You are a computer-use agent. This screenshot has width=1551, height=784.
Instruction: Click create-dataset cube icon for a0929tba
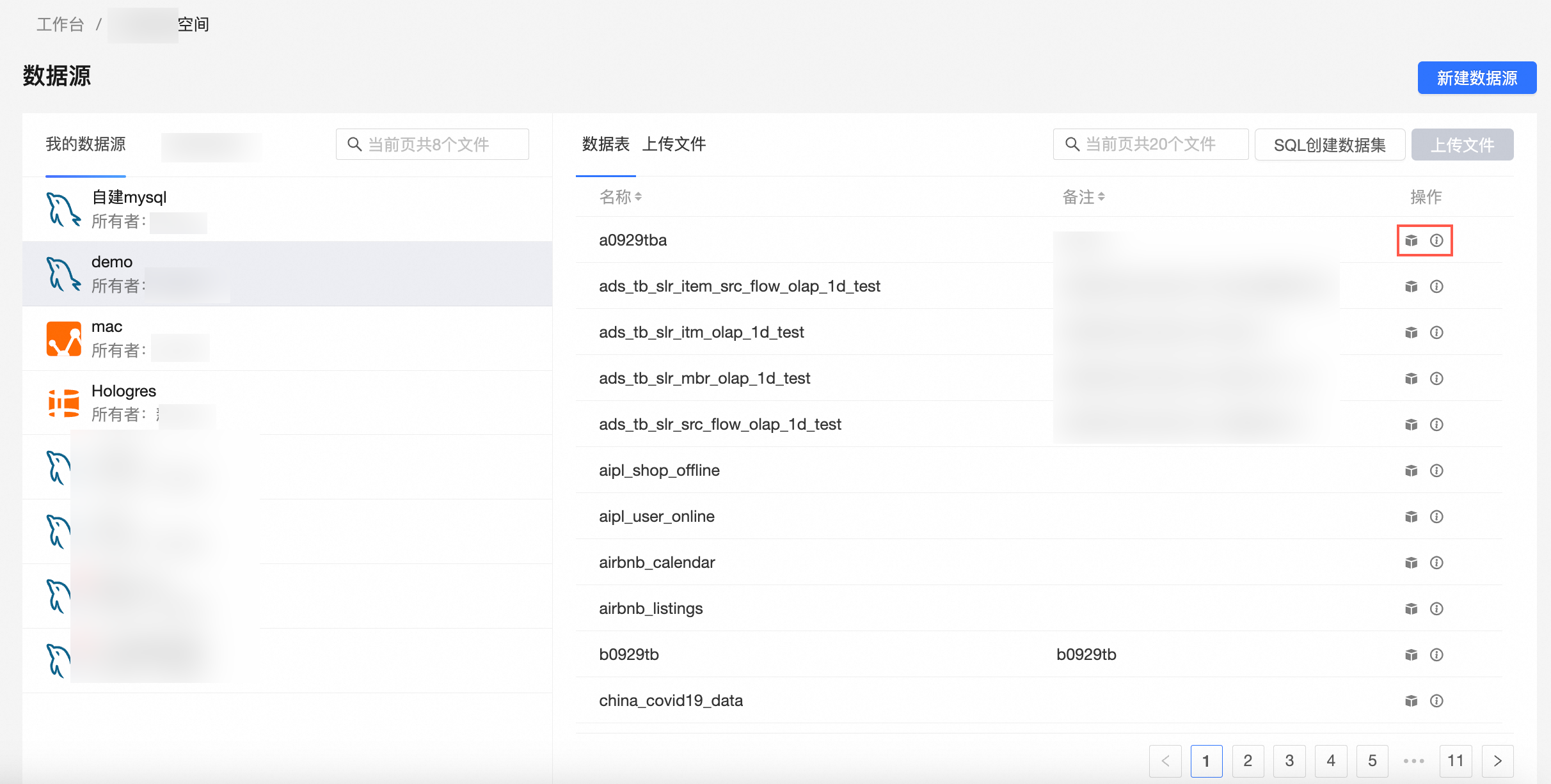tap(1411, 240)
